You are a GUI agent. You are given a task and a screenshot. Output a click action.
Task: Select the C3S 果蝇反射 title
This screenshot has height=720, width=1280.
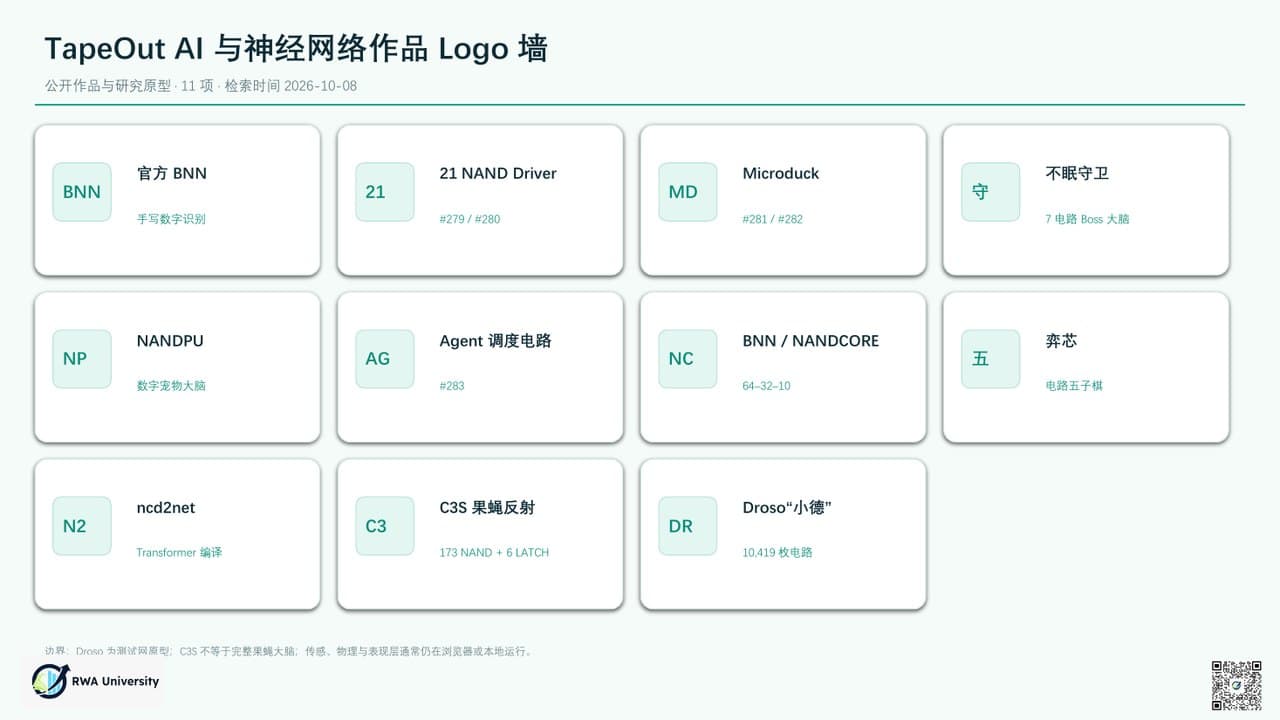[487, 507]
